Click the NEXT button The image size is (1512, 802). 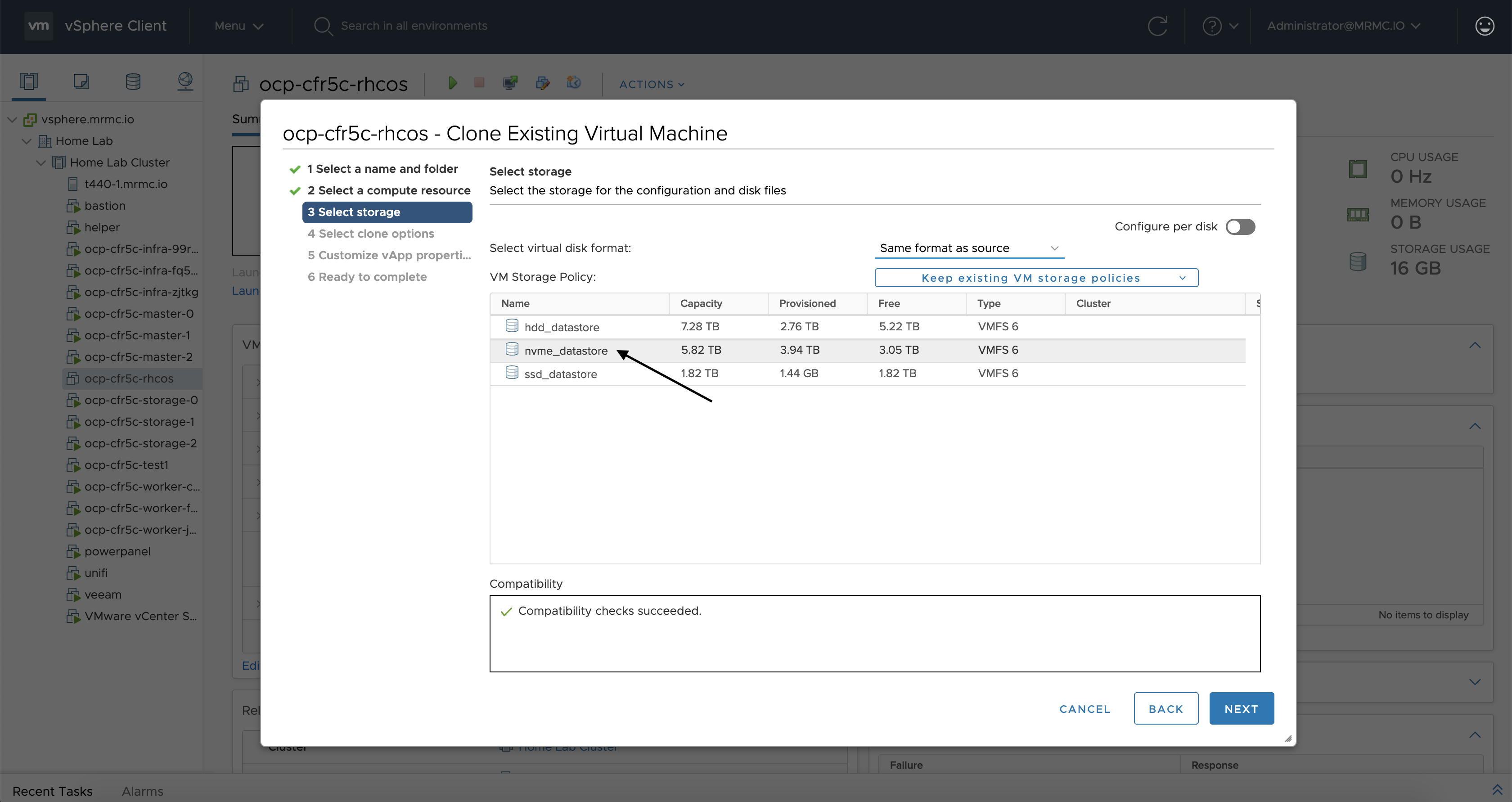(1241, 709)
